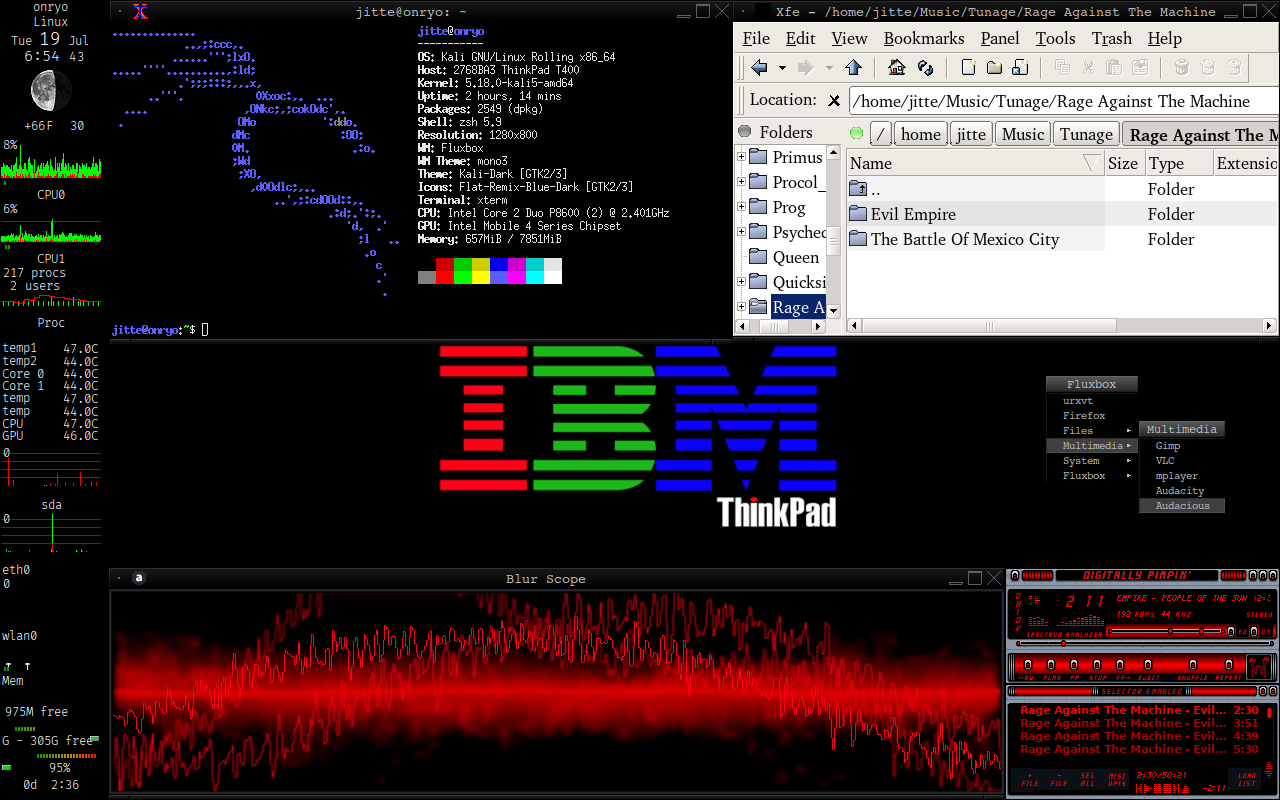
Task: Open the back-history dropdown arrow
Action: [782, 68]
